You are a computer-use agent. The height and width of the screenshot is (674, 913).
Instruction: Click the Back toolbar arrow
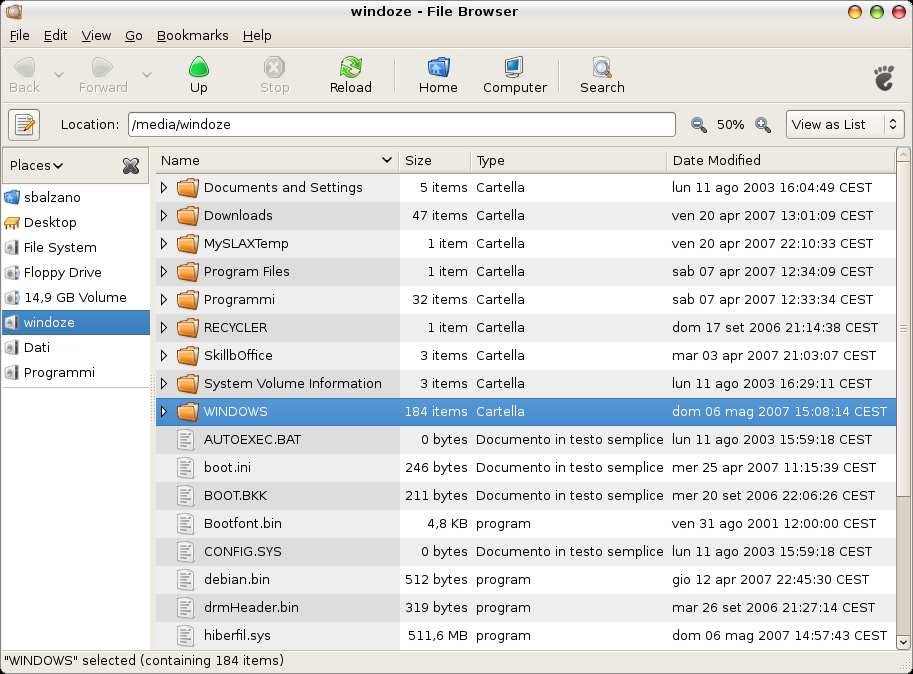point(24,75)
